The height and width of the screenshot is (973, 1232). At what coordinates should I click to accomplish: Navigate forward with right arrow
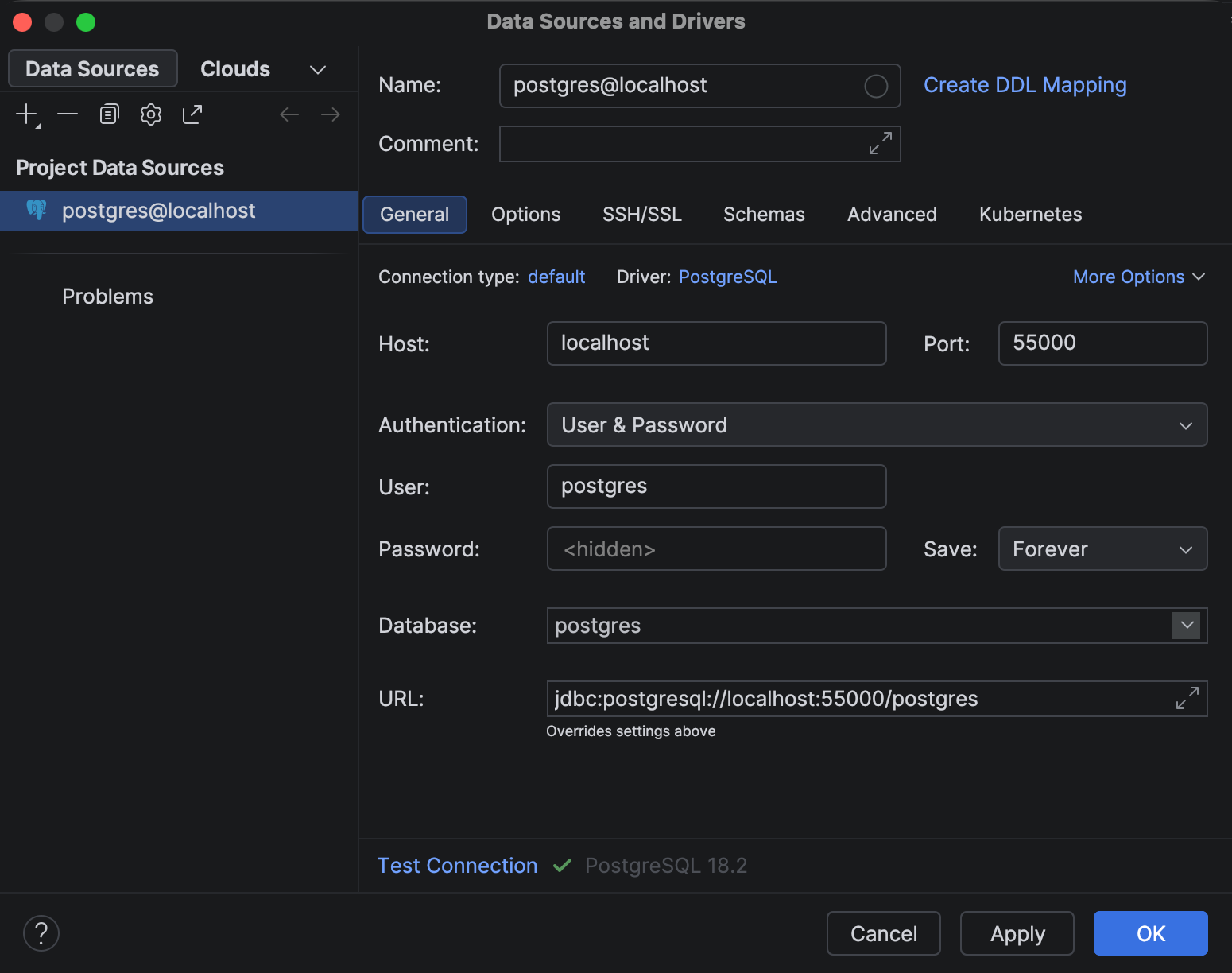[331, 114]
